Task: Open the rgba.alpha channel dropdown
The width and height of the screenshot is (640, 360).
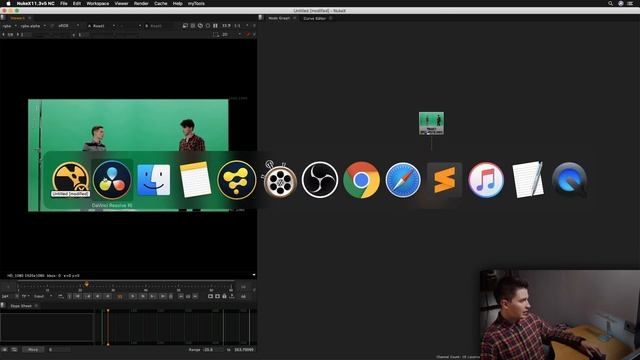Action: [33, 26]
